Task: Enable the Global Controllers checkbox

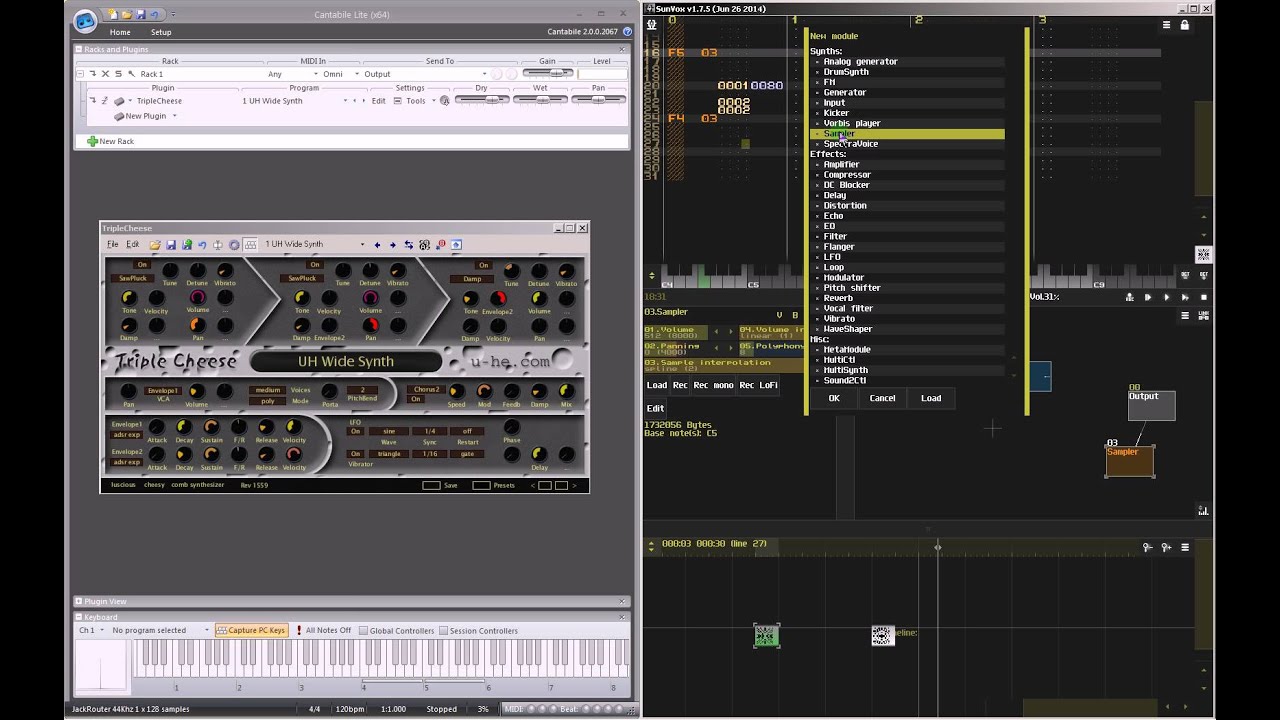Action: (363, 631)
